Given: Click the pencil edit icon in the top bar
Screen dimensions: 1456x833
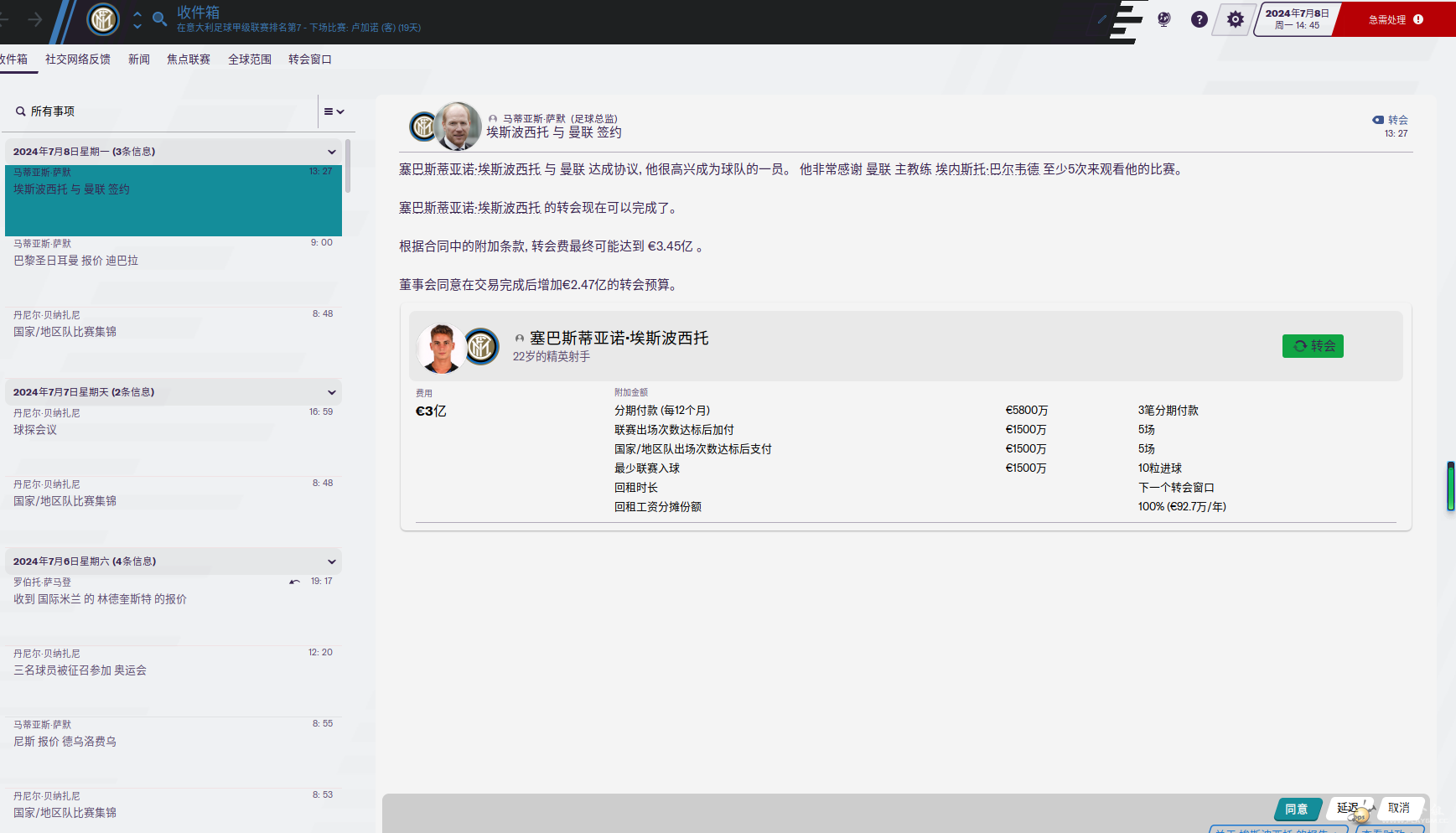Looking at the screenshot, I should point(1102,19).
